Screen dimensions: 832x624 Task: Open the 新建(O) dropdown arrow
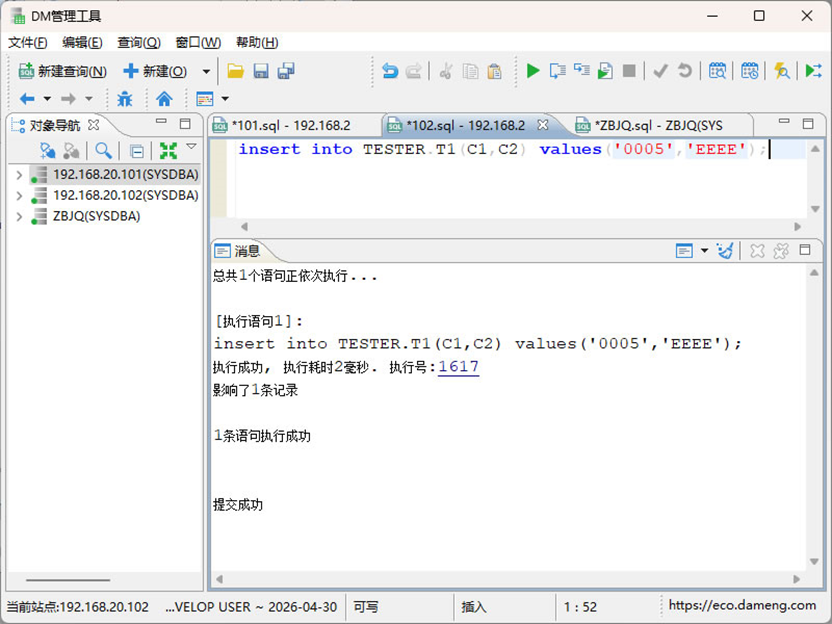pyautogui.click(x=205, y=71)
